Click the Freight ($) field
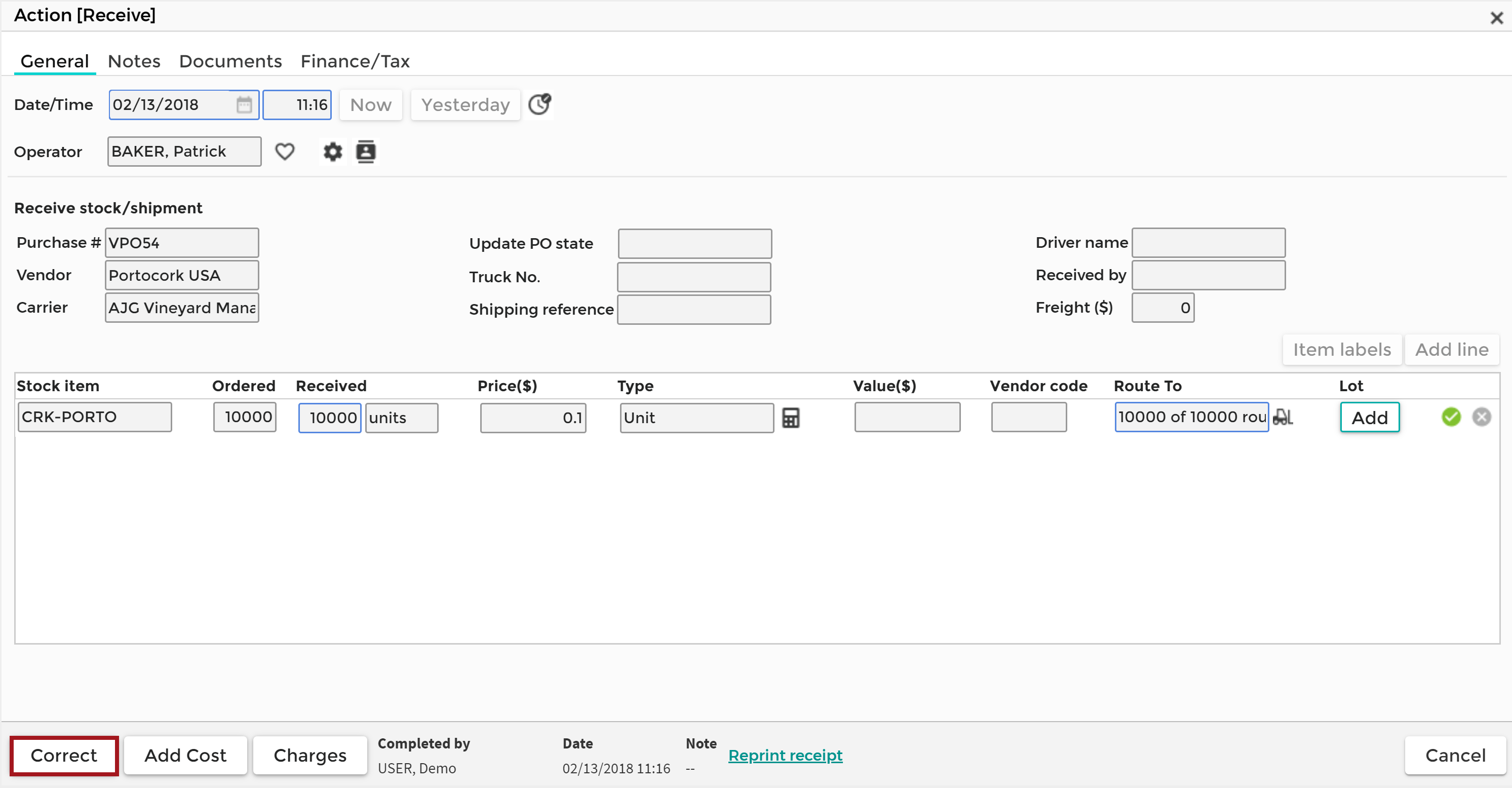1512x788 pixels. click(1163, 308)
